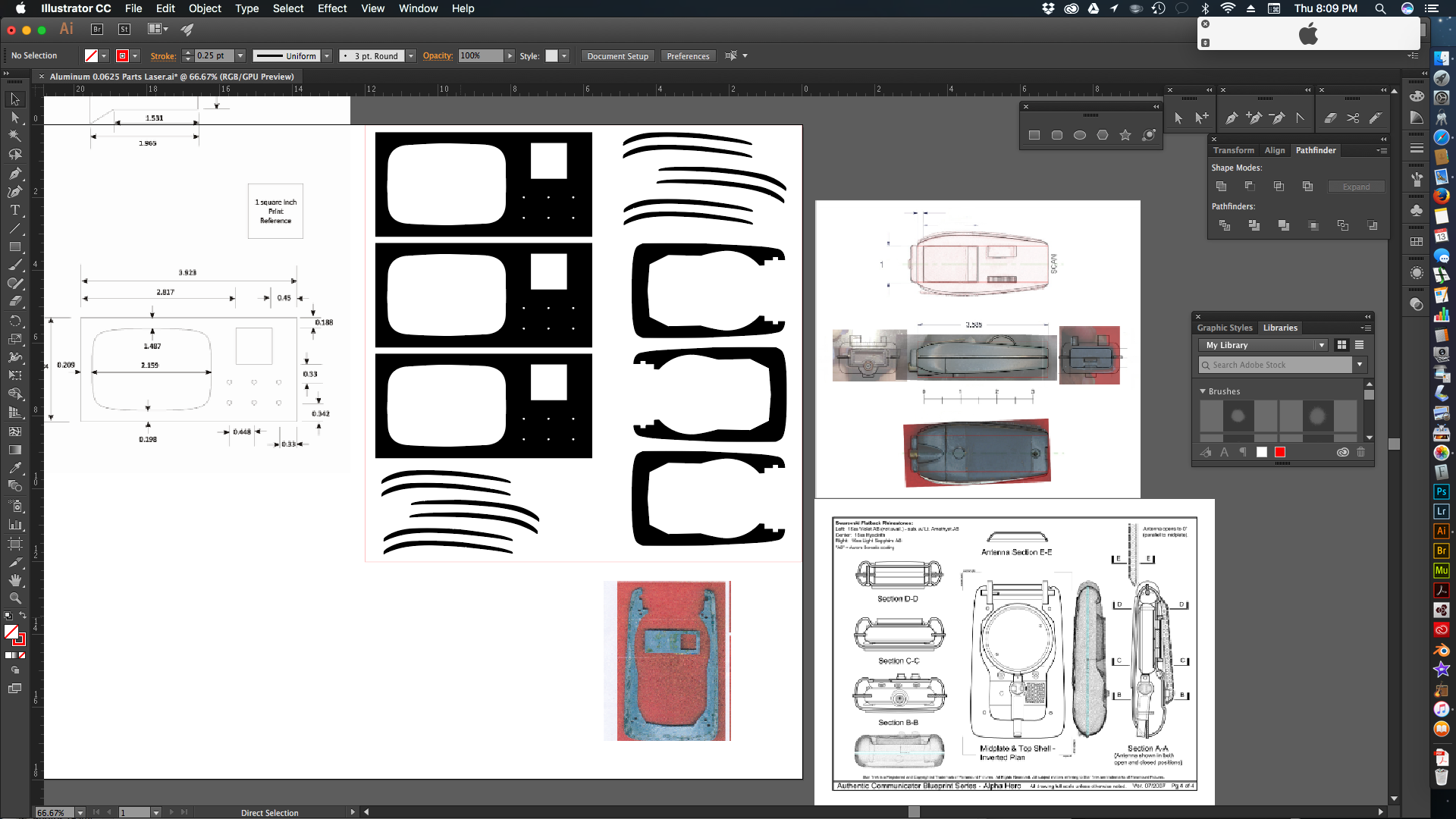Screen dimensions: 1456x819
Task: Select the Knife tool in the floating panel
Action: [x=1376, y=118]
